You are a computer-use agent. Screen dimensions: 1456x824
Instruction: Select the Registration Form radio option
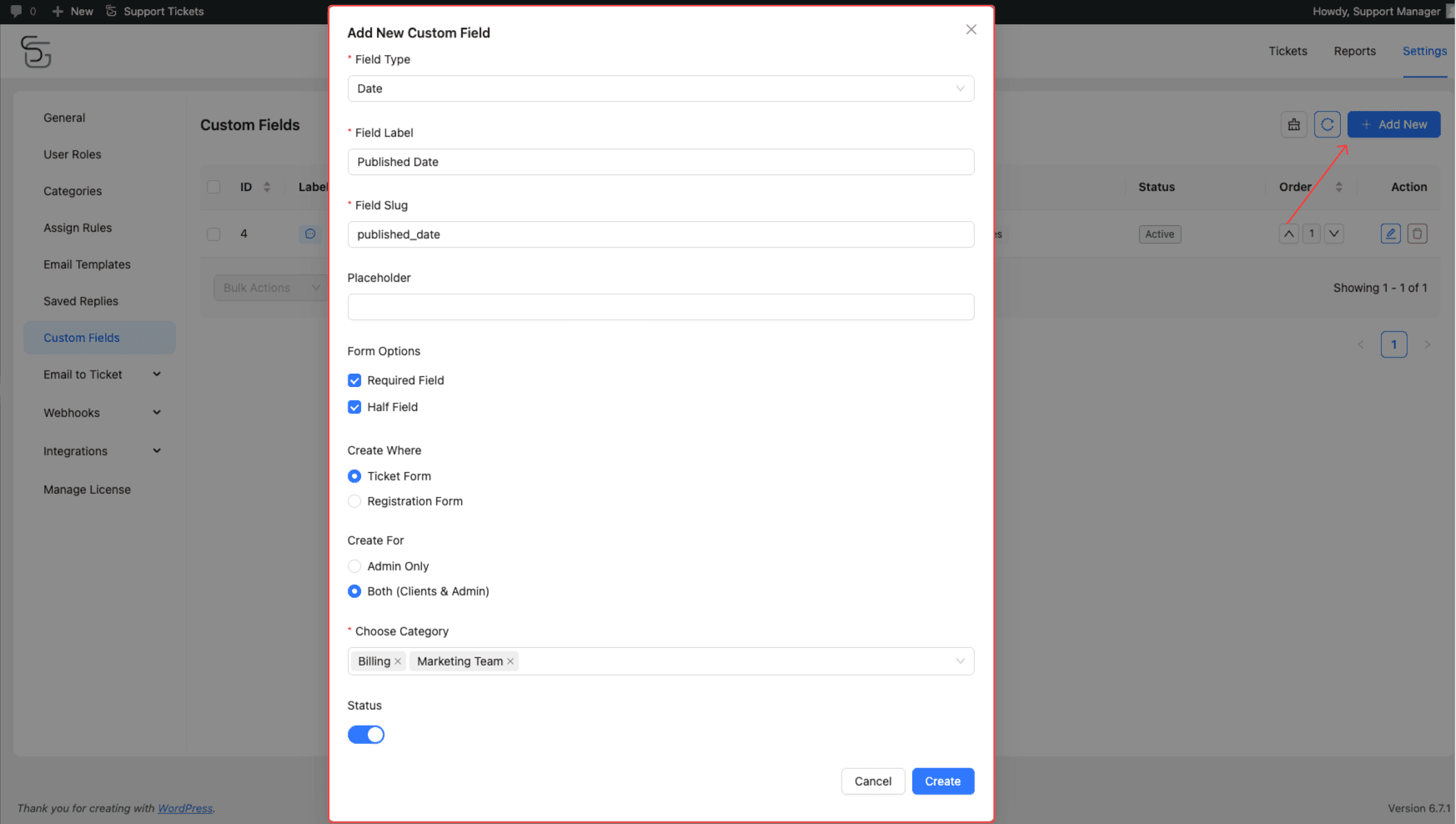(354, 501)
